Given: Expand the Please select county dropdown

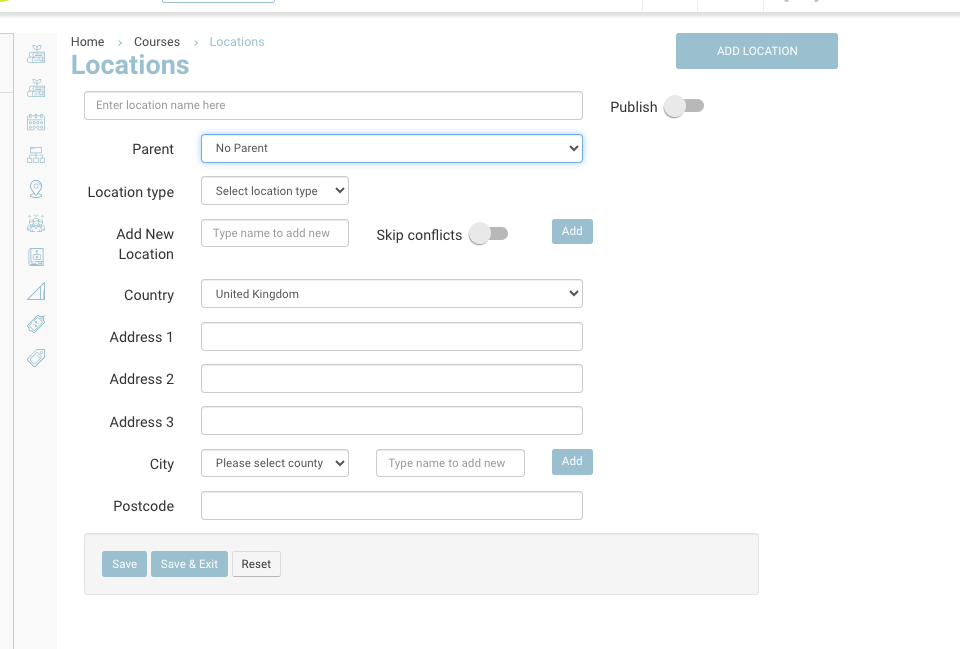Looking at the screenshot, I should (x=274, y=463).
